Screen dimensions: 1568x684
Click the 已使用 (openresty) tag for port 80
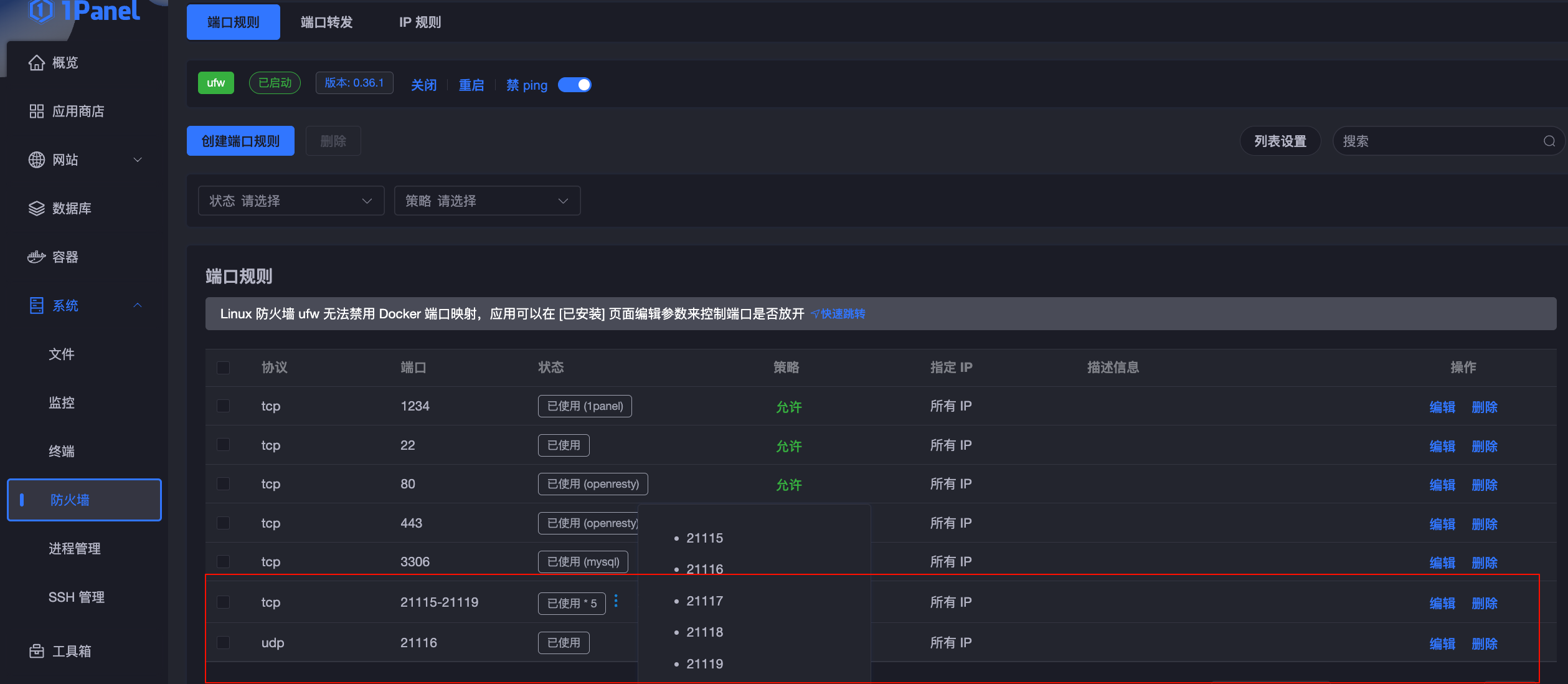[593, 484]
